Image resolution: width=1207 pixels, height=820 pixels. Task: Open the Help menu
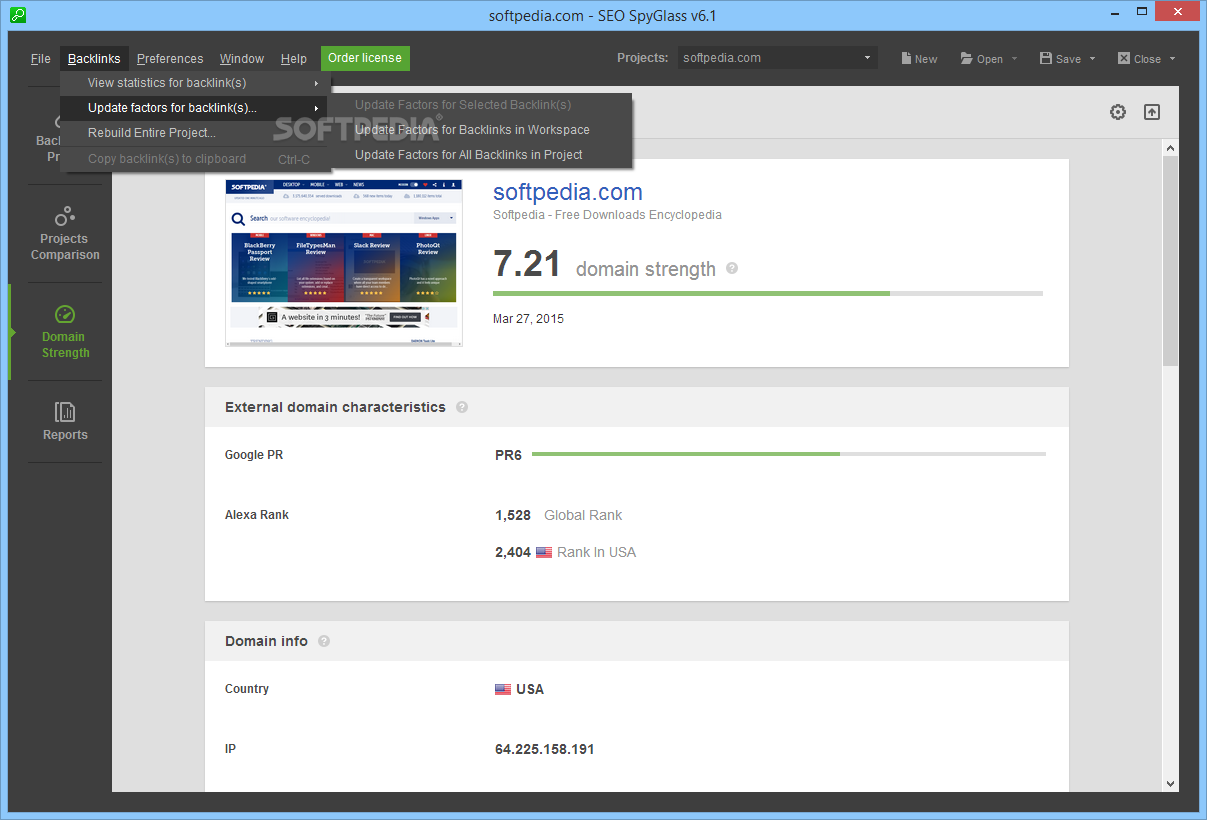(x=294, y=58)
